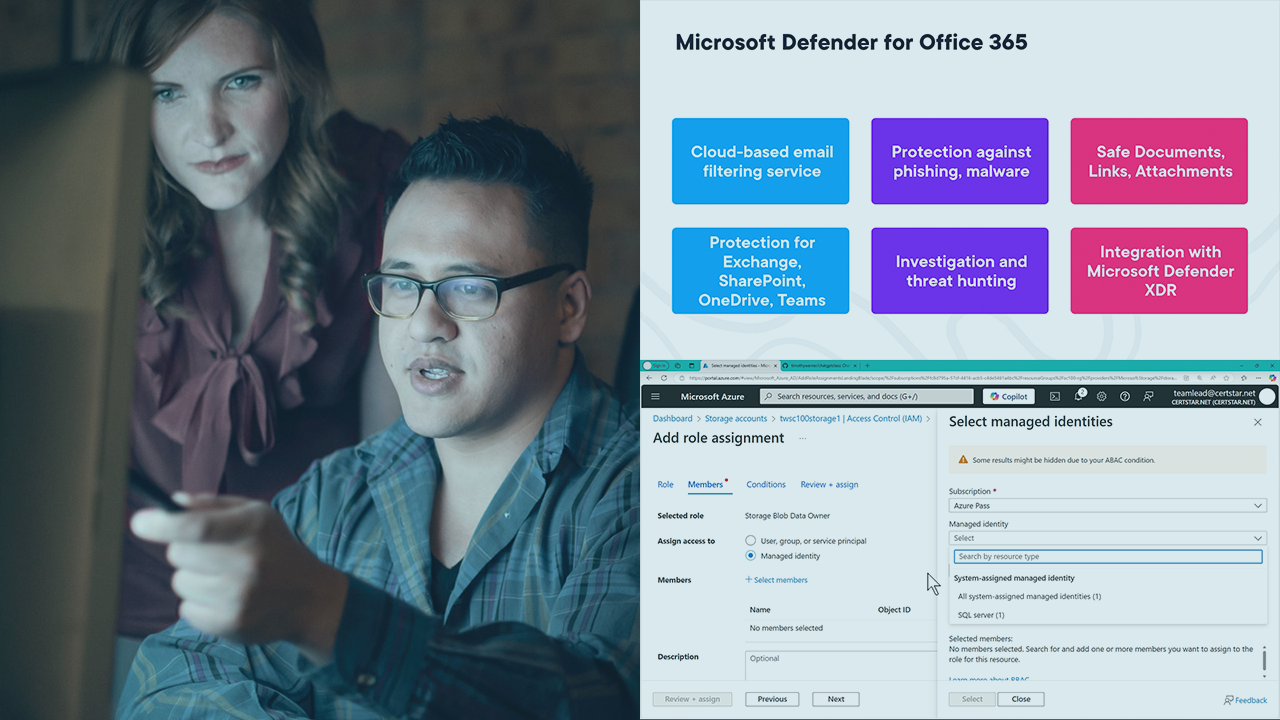Image resolution: width=1280 pixels, height=720 pixels.
Task: Focus the Search by resource type field
Action: pyautogui.click(x=1107, y=557)
